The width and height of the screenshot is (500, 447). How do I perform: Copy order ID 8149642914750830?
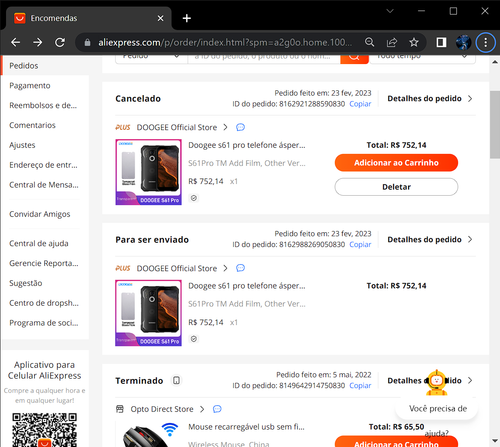[360, 386]
